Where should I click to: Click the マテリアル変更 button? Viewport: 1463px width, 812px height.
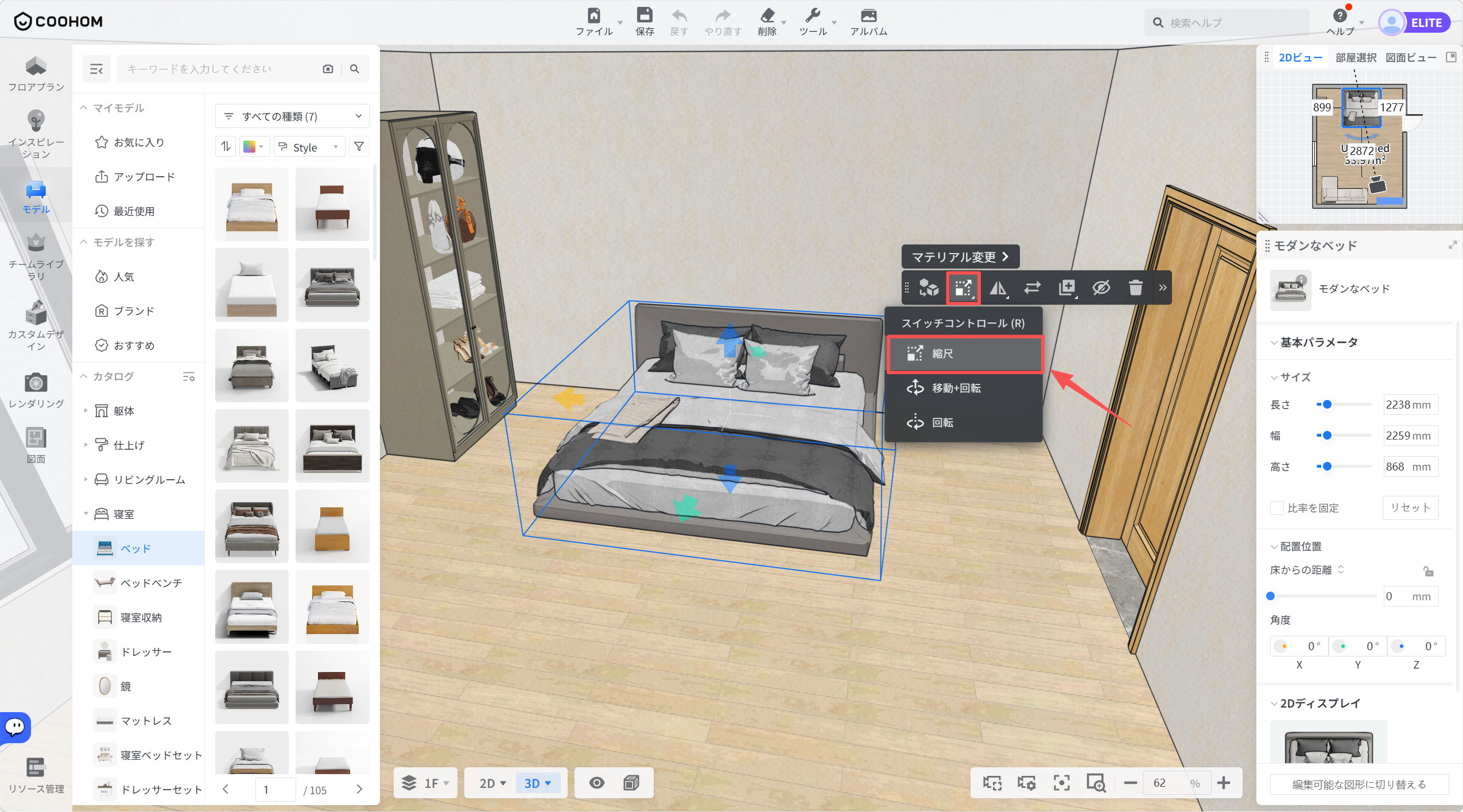point(960,257)
